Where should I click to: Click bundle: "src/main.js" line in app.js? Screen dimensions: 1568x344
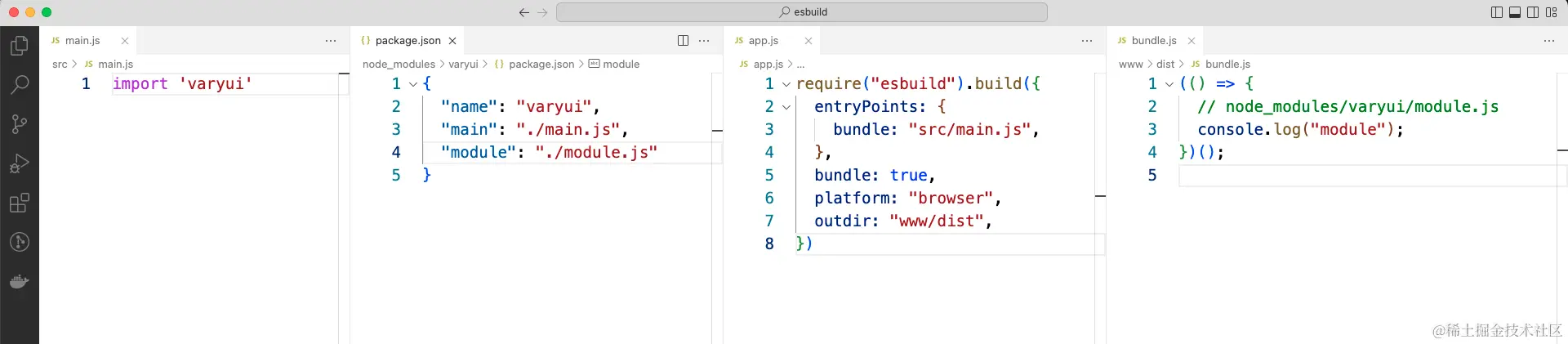(x=936, y=129)
